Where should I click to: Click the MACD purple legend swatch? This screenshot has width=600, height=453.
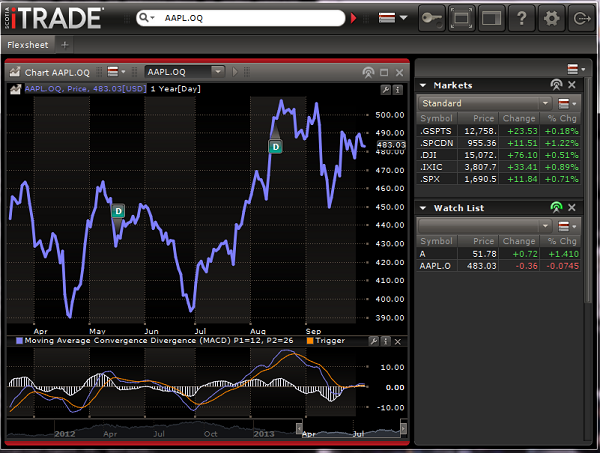(x=19, y=341)
